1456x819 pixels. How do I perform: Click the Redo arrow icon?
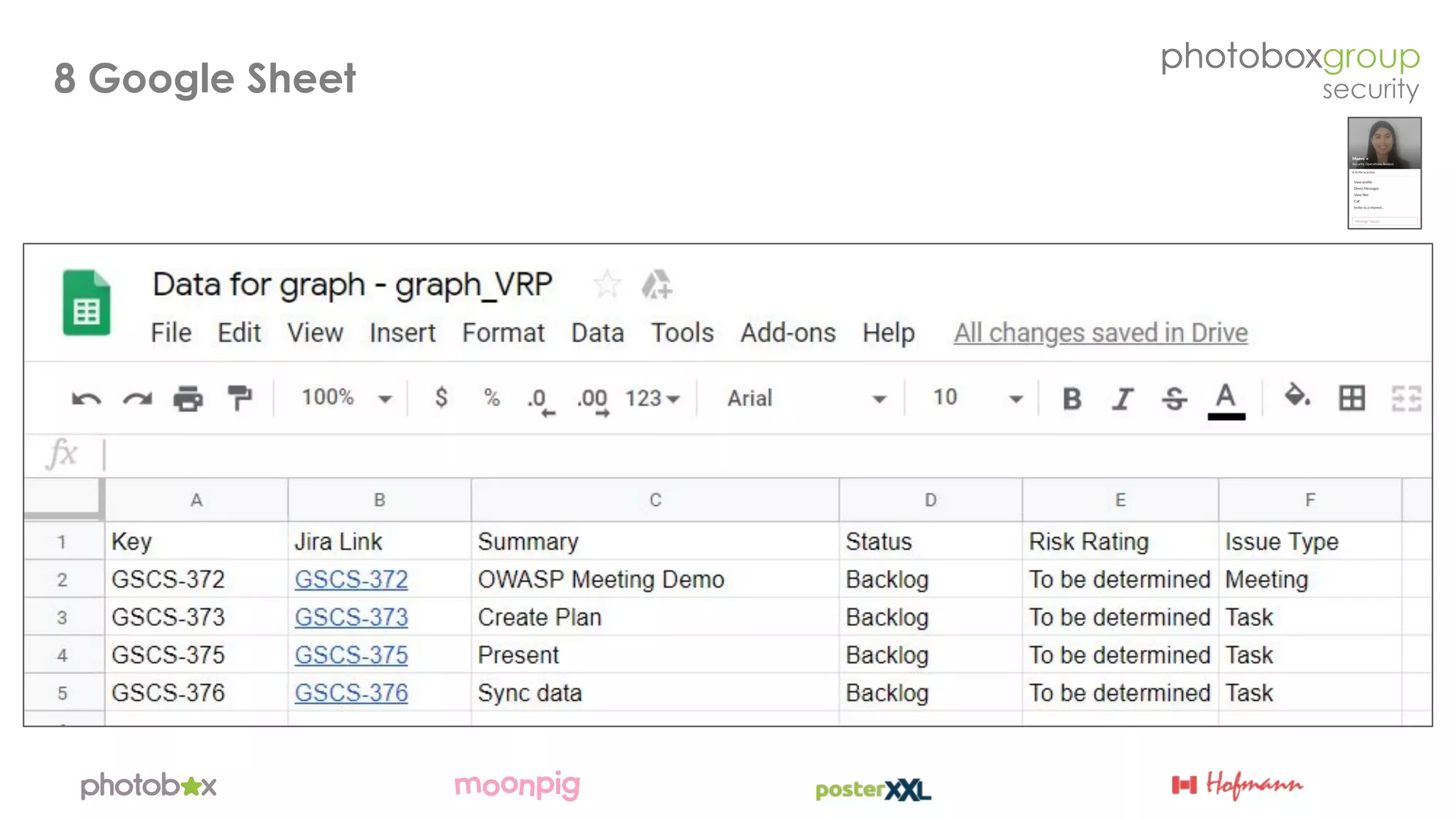(x=137, y=399)
